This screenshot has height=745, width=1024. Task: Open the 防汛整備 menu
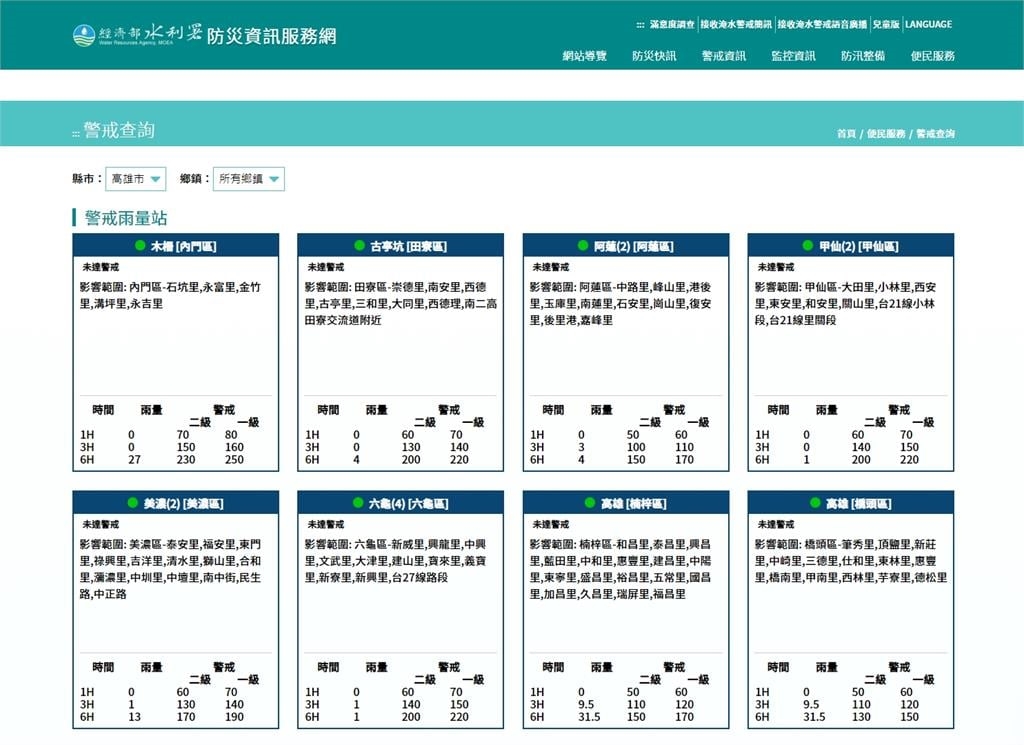coord(863,56)
